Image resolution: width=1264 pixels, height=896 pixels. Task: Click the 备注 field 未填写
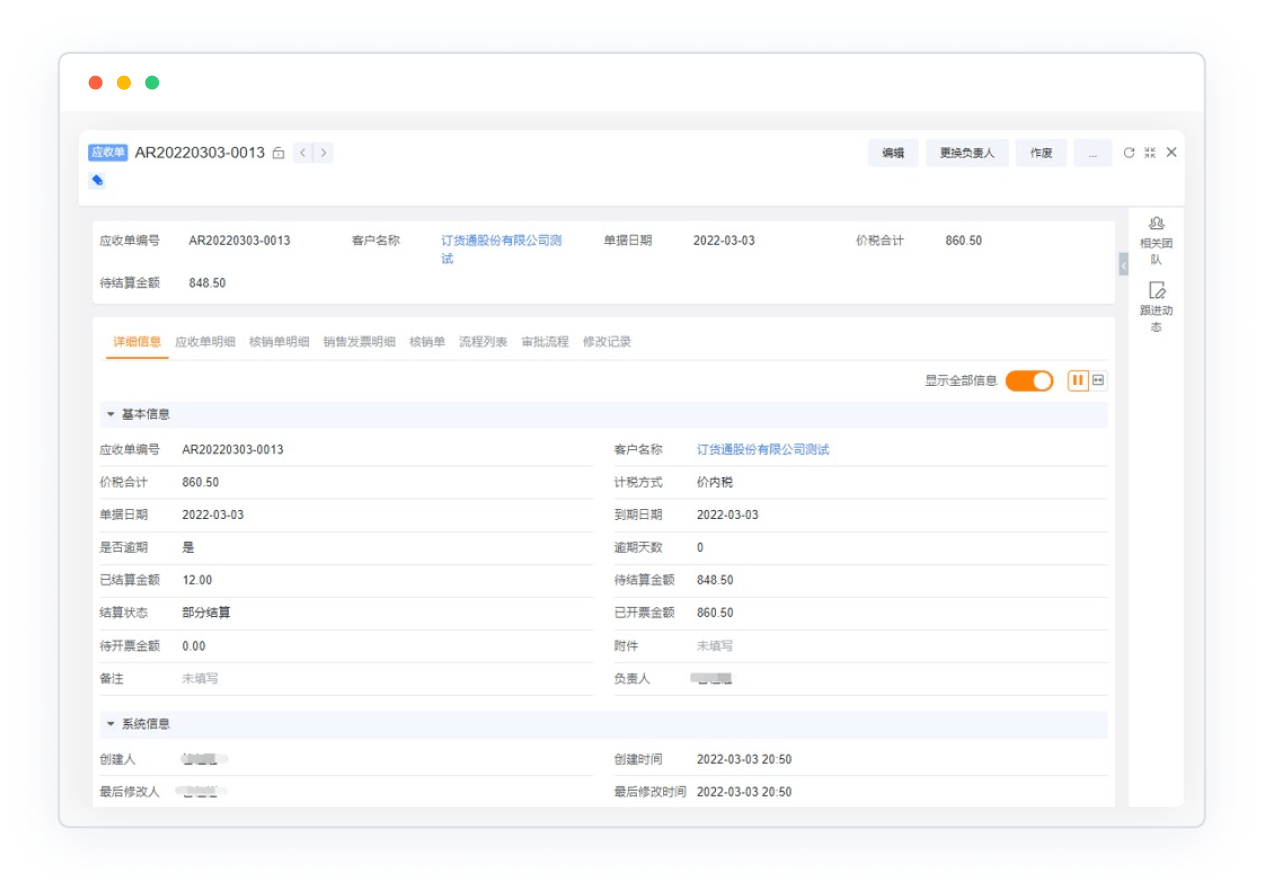199,678
